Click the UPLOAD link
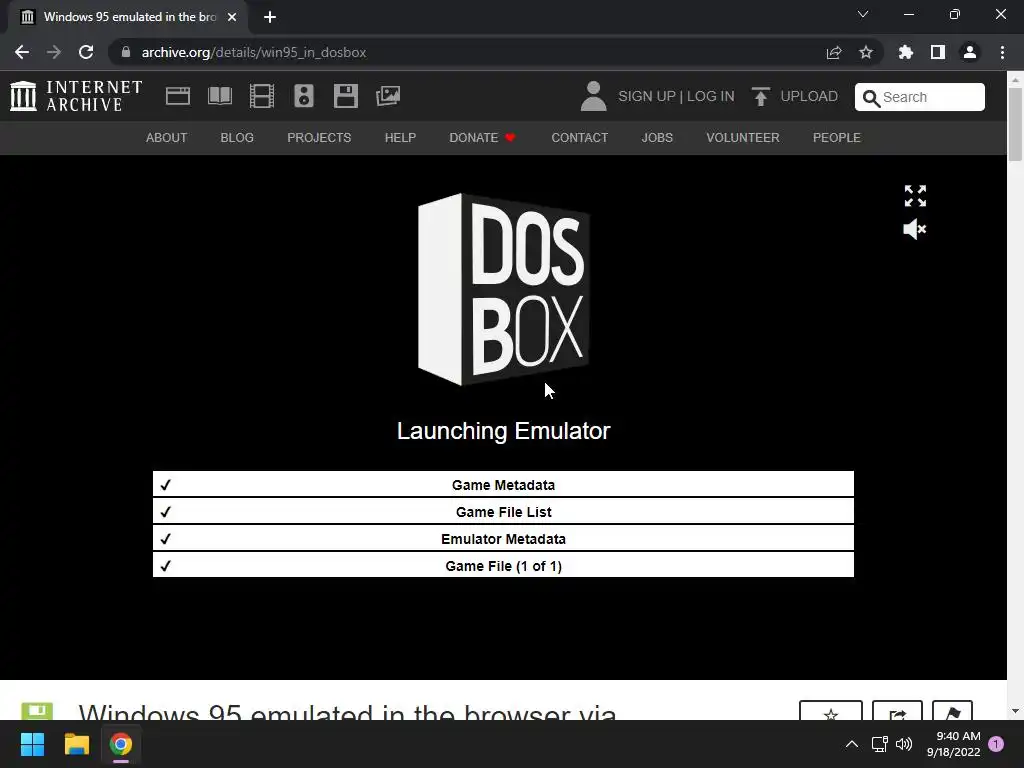The image size is (1024, 768). tap(795, 96)
